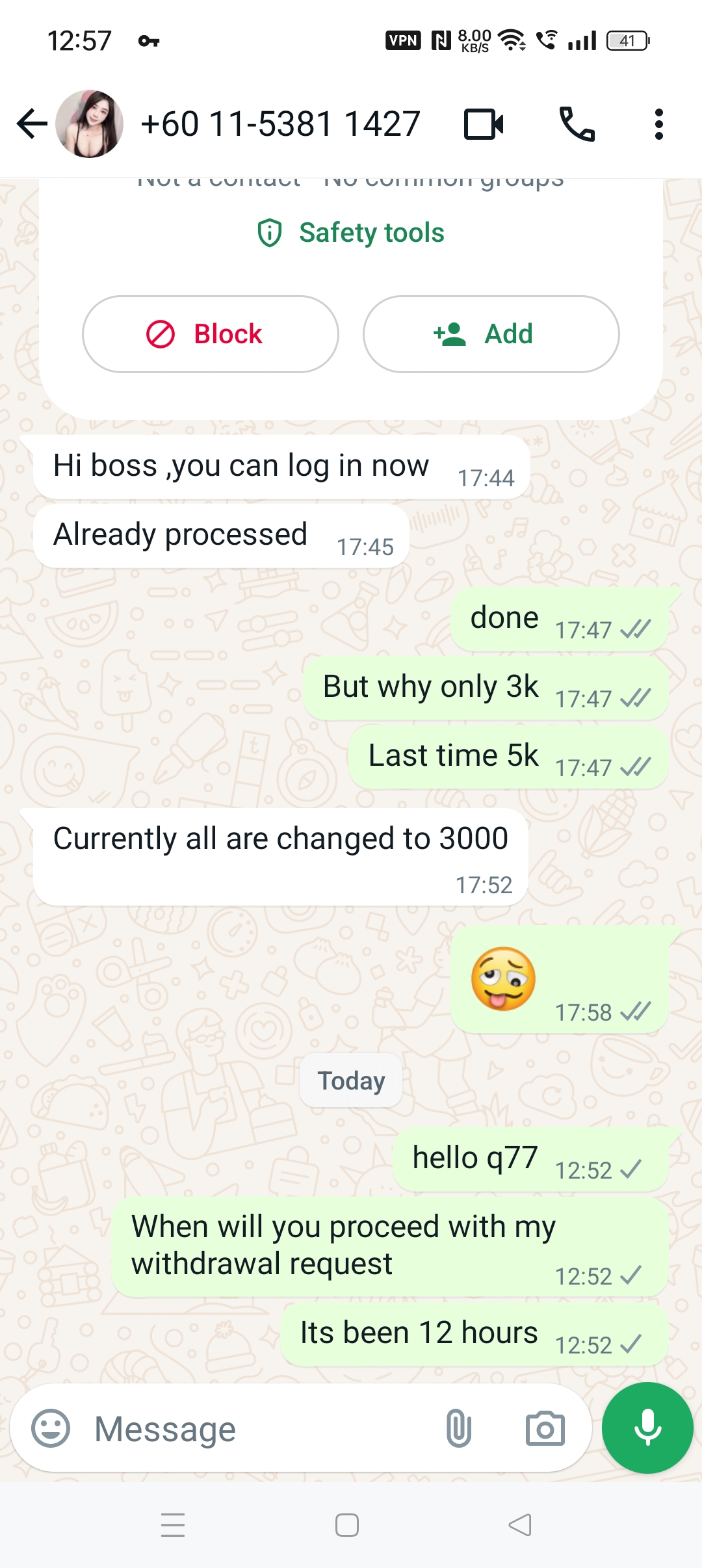This screenshot has width=702, height=1568.
Task: Open the emoji picker
Action: pyautogui.click(x=51, y=1428)
